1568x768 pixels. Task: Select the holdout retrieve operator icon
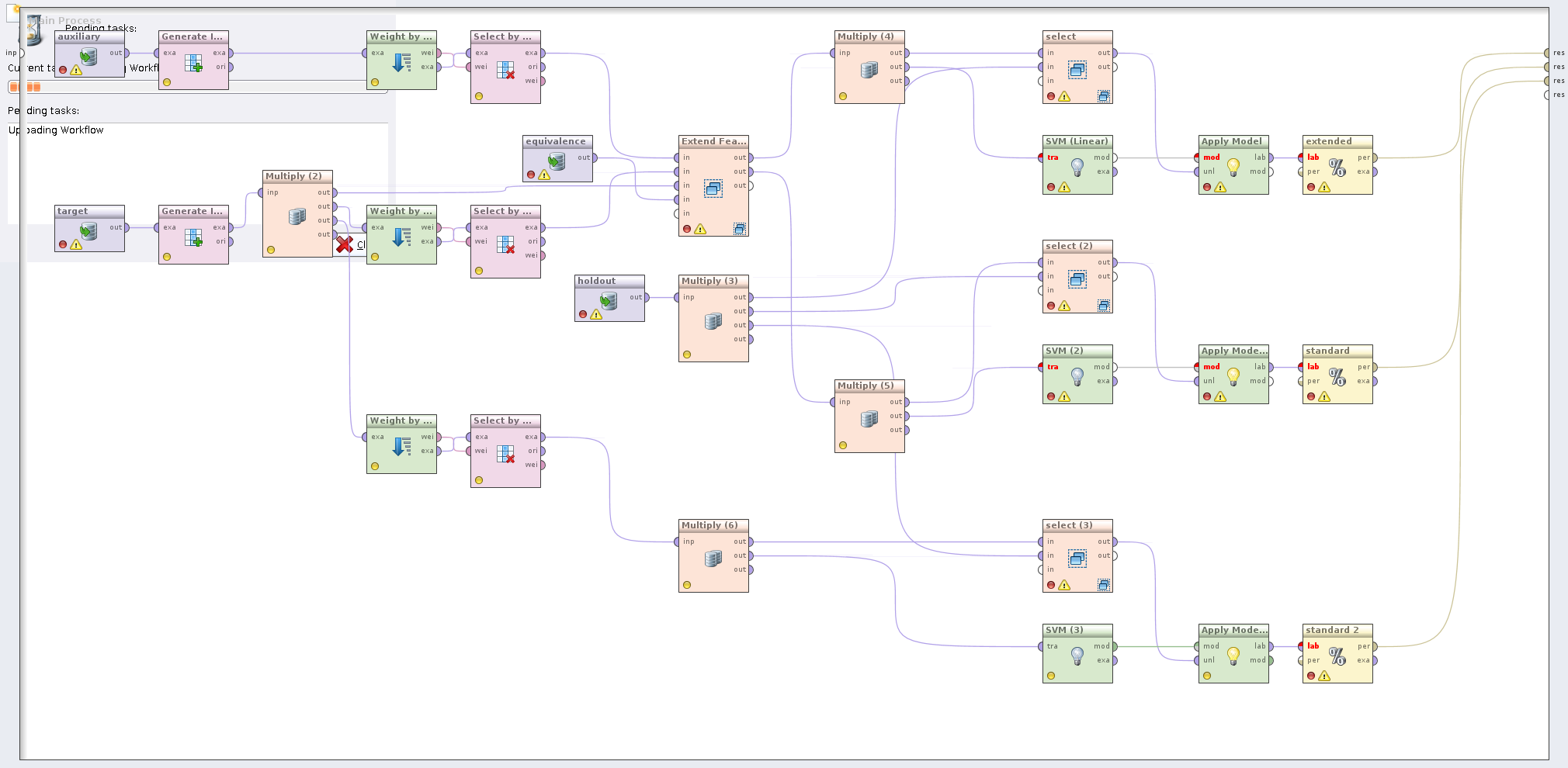click(609, 300)
